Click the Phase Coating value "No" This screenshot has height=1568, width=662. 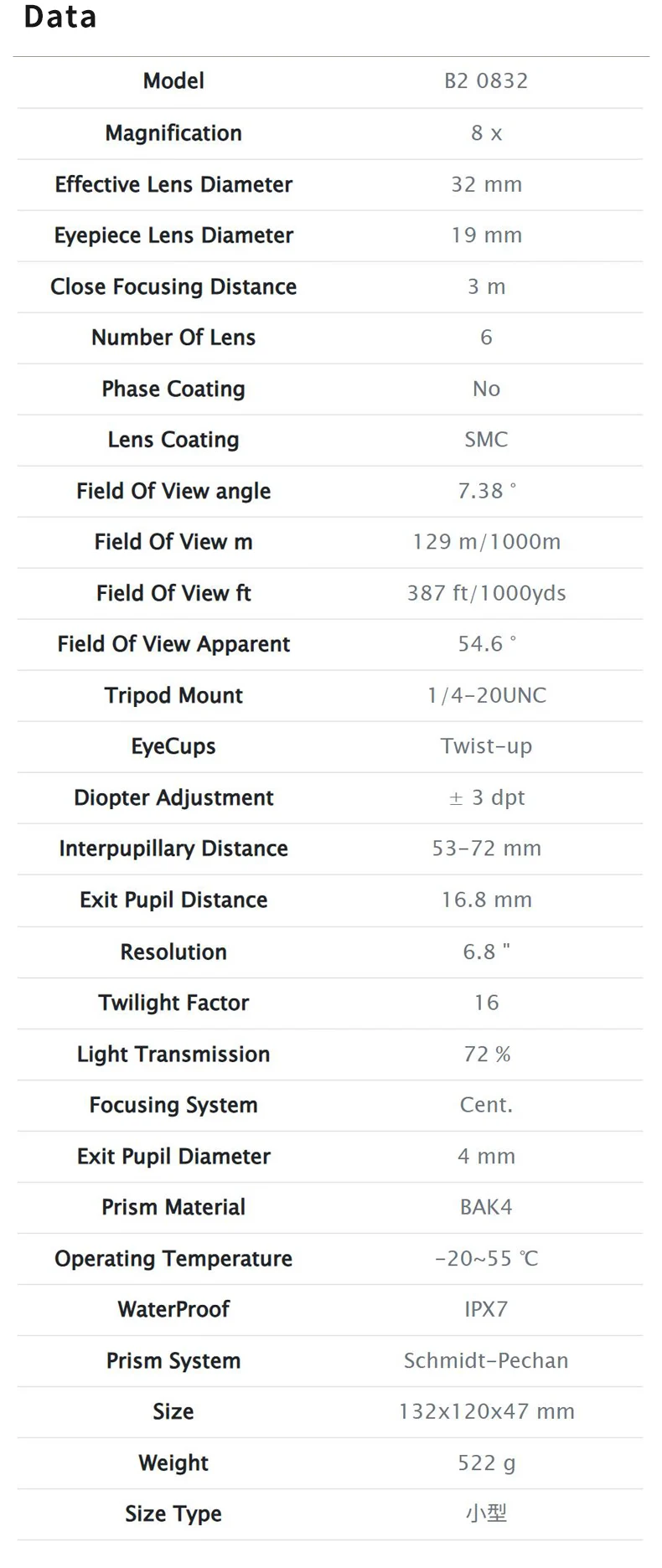click(x=486, y=389)
